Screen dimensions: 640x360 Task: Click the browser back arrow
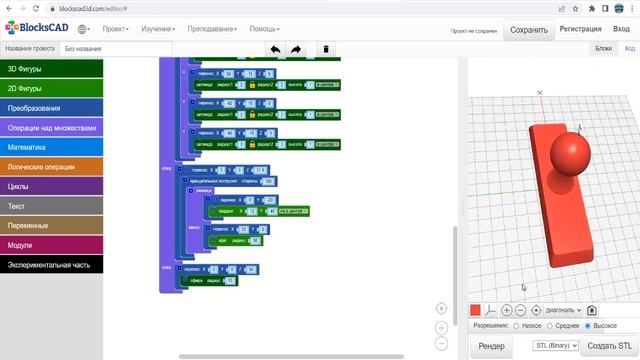click(x=9, y=9)
